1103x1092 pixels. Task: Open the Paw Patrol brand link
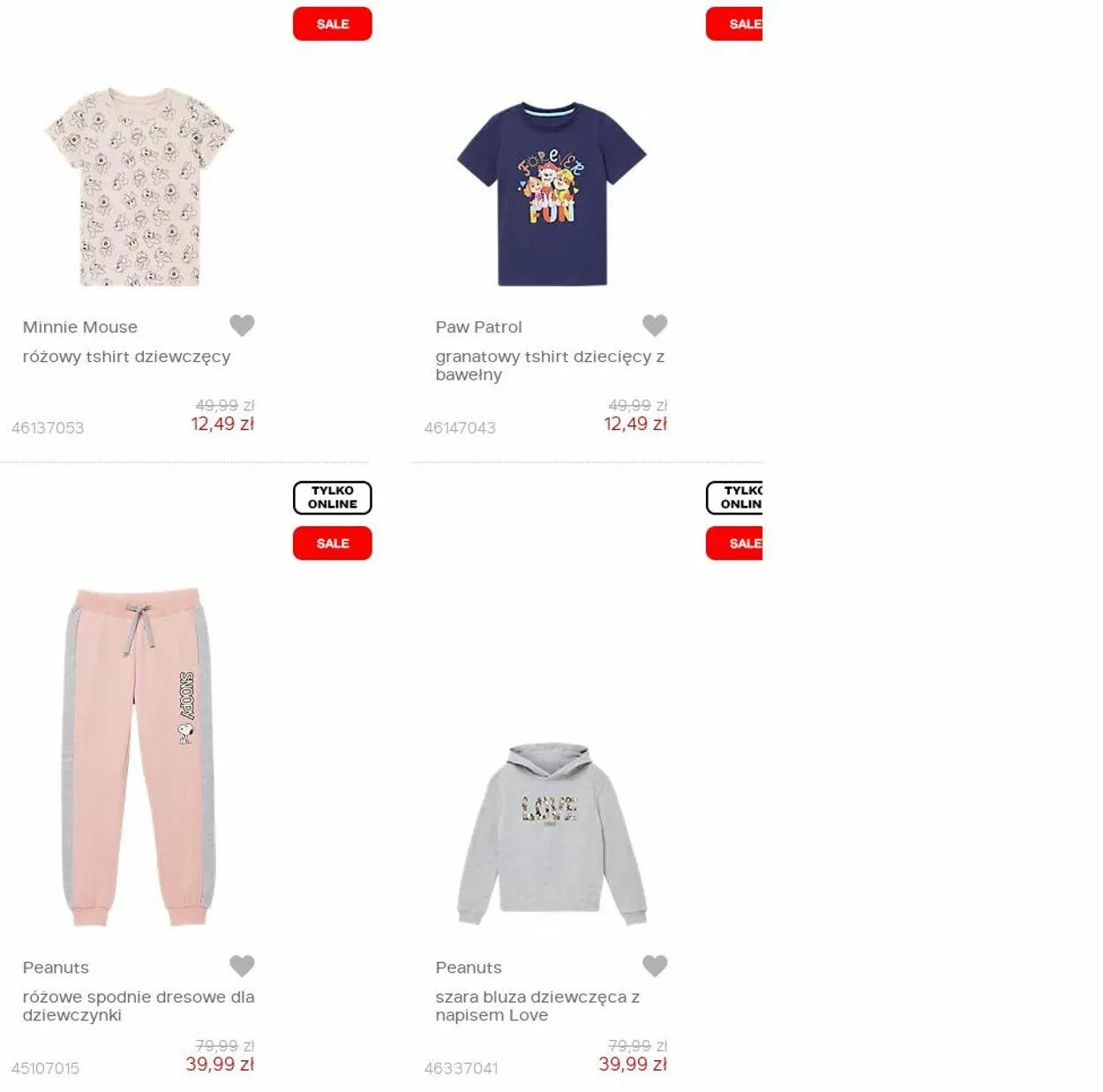pos(478,327)
